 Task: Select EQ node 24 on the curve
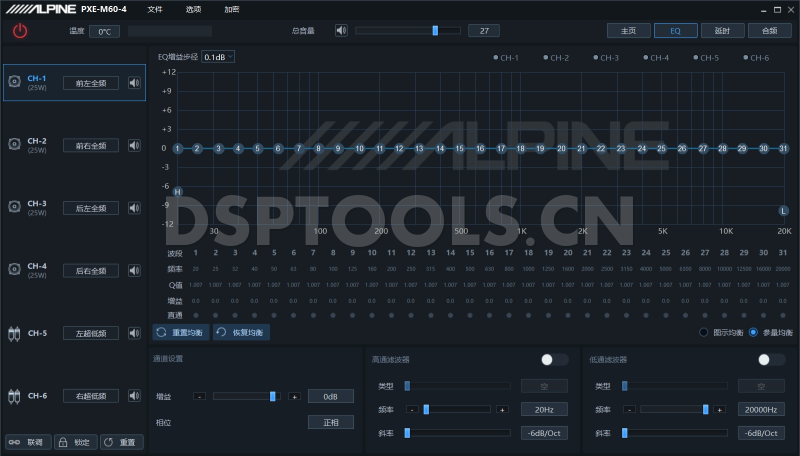pos(642,148)
